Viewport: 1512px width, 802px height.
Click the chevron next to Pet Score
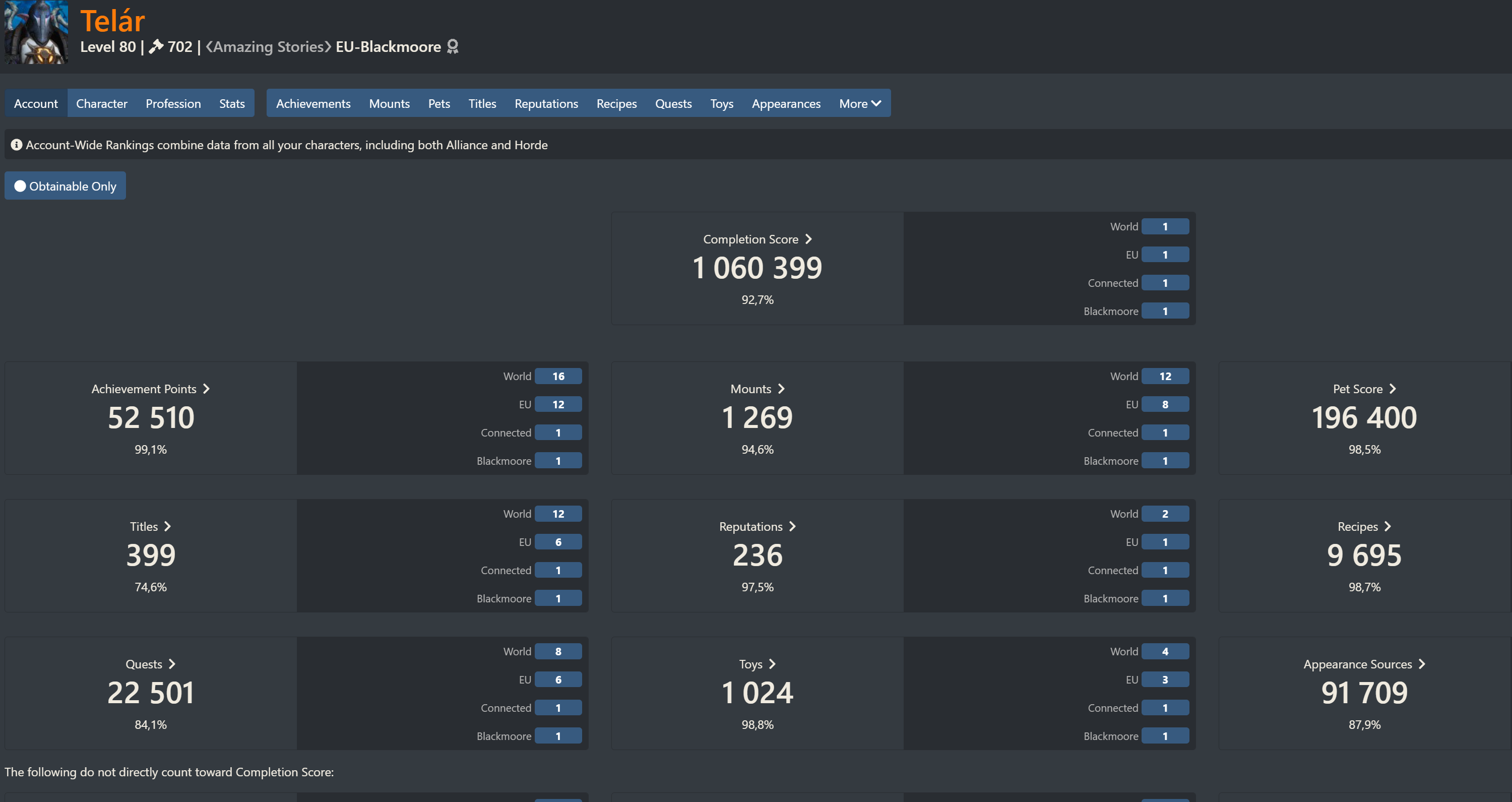[1392, 389]
